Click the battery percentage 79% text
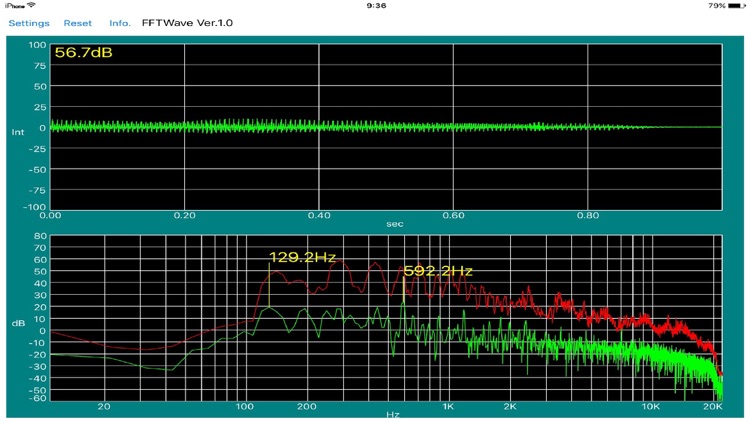 pos(717,6)
